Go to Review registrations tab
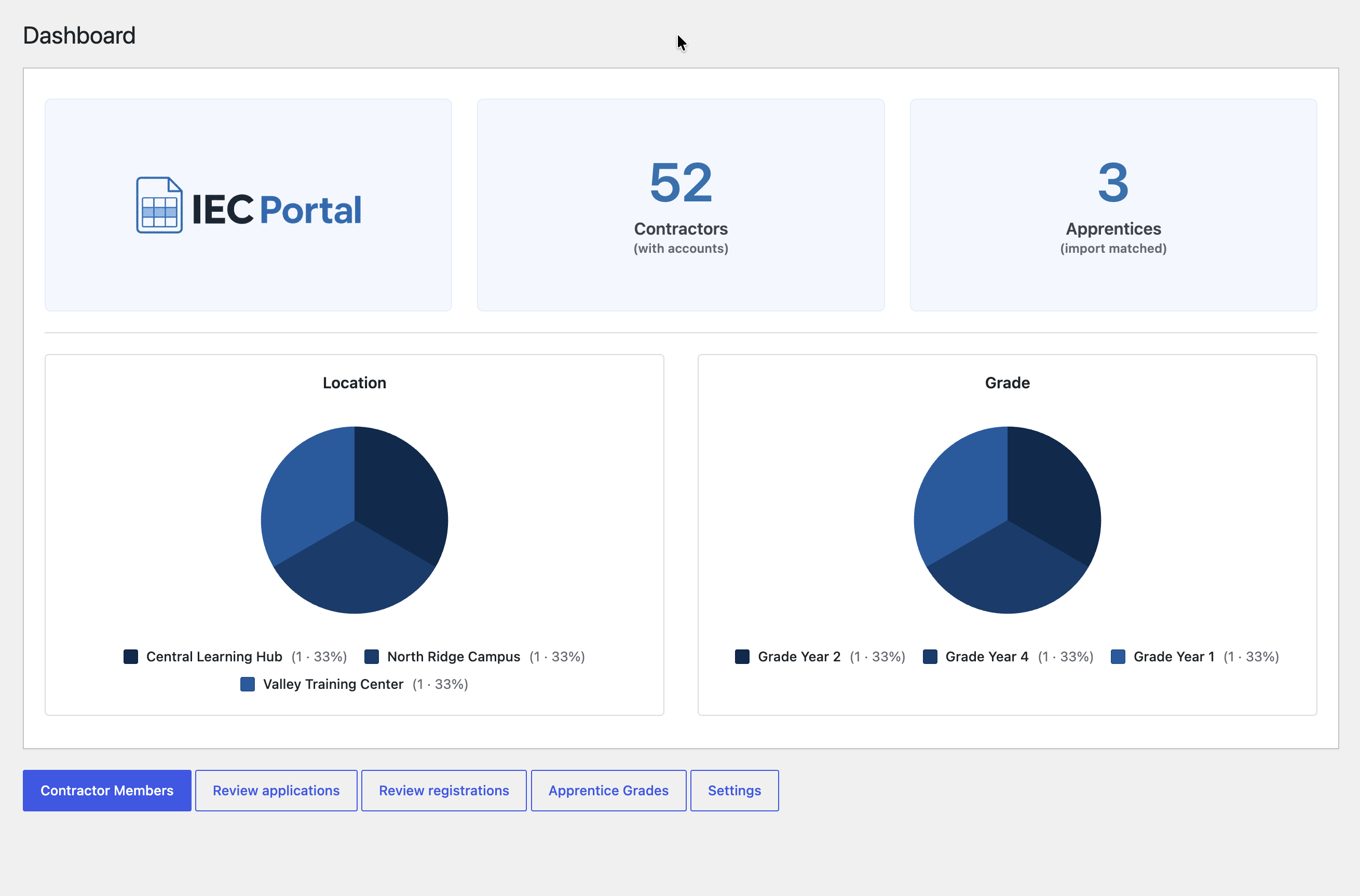The width and height of the screenshot is (1360, 896). [444, 790]
